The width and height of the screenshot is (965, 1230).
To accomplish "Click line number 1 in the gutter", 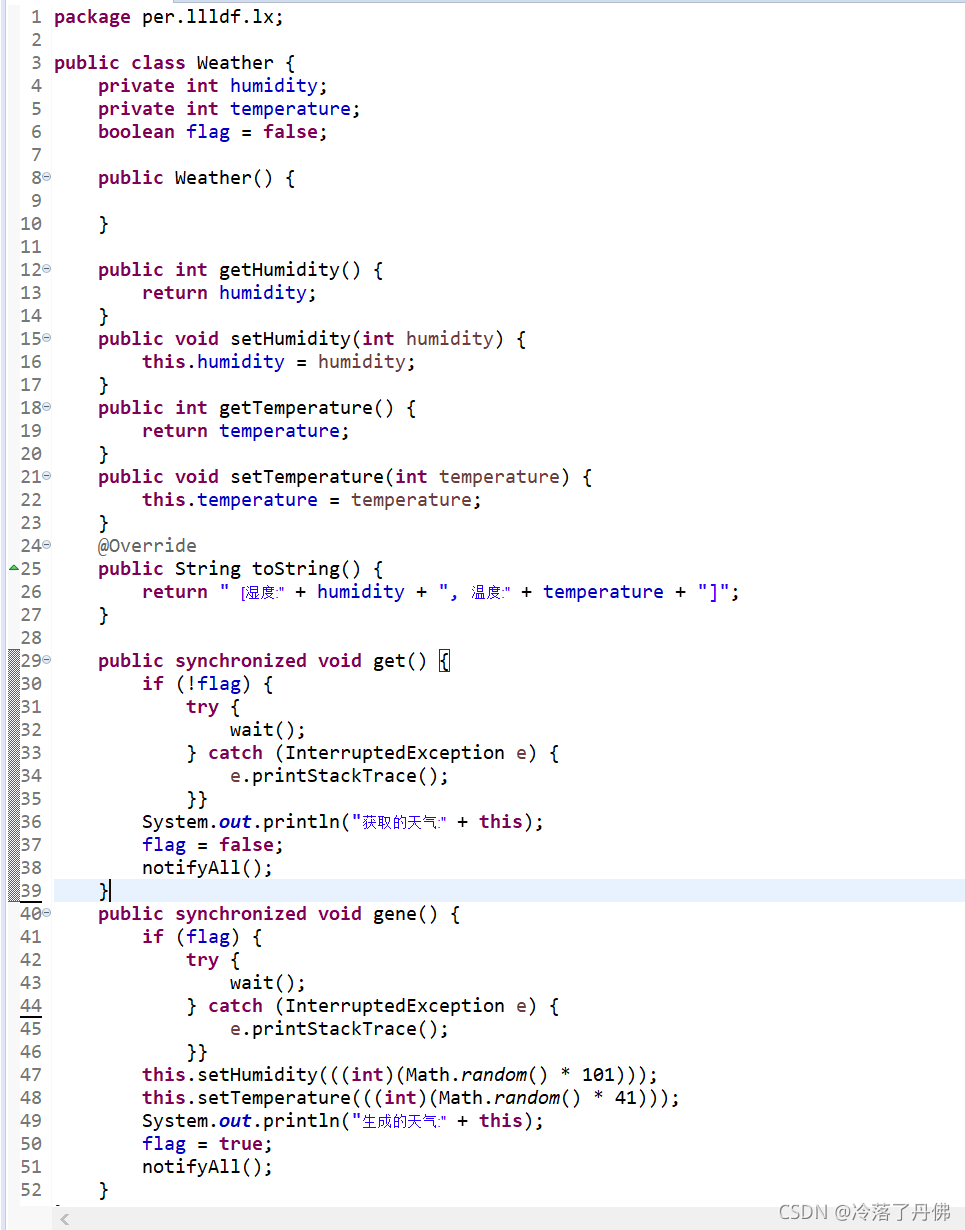I will 36,17.
